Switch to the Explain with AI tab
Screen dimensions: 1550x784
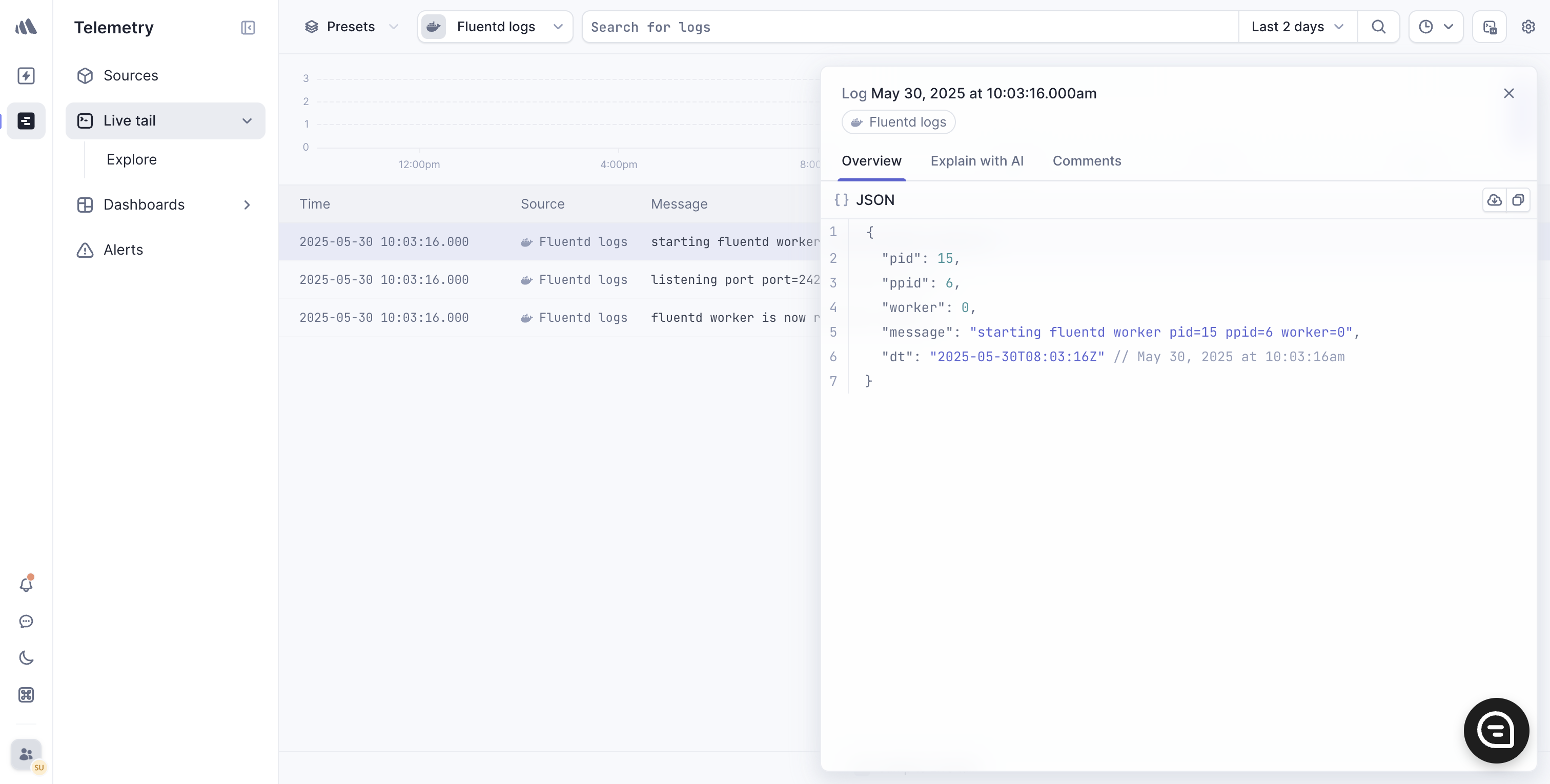pos(976,161)
